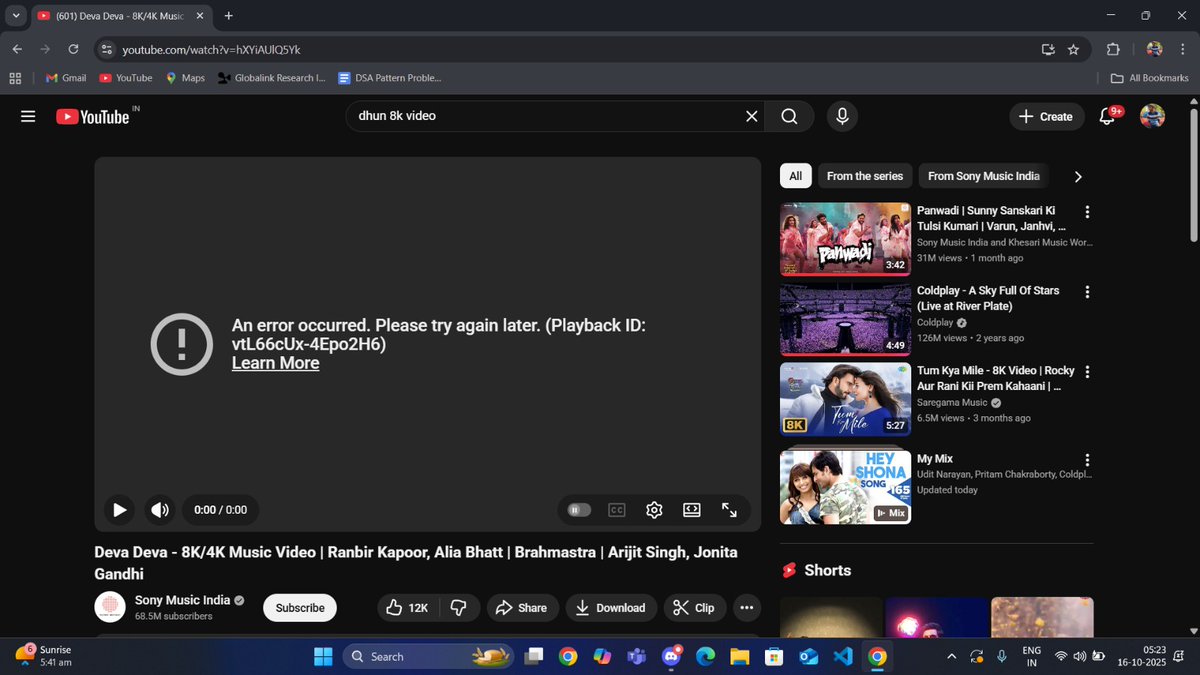Open File Explorer from the taskbar

click(x=739, y=657)
